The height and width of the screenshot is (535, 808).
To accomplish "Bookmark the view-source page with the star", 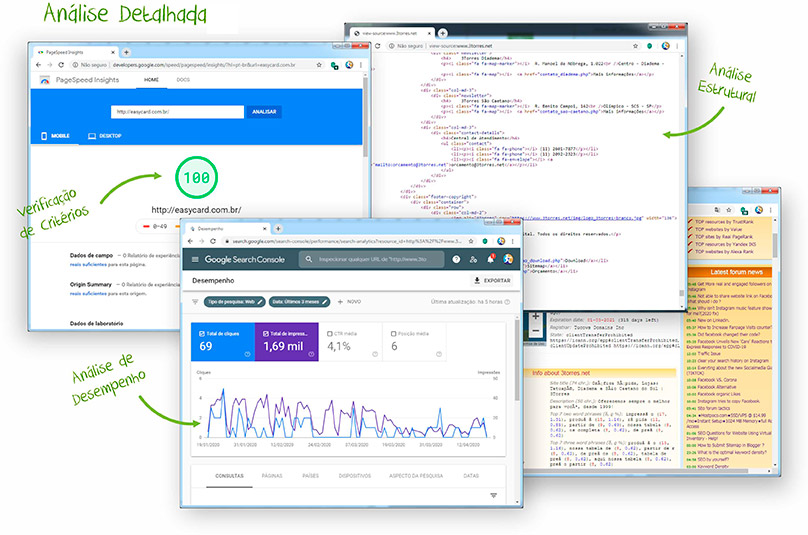I will (x=635, y=46).
